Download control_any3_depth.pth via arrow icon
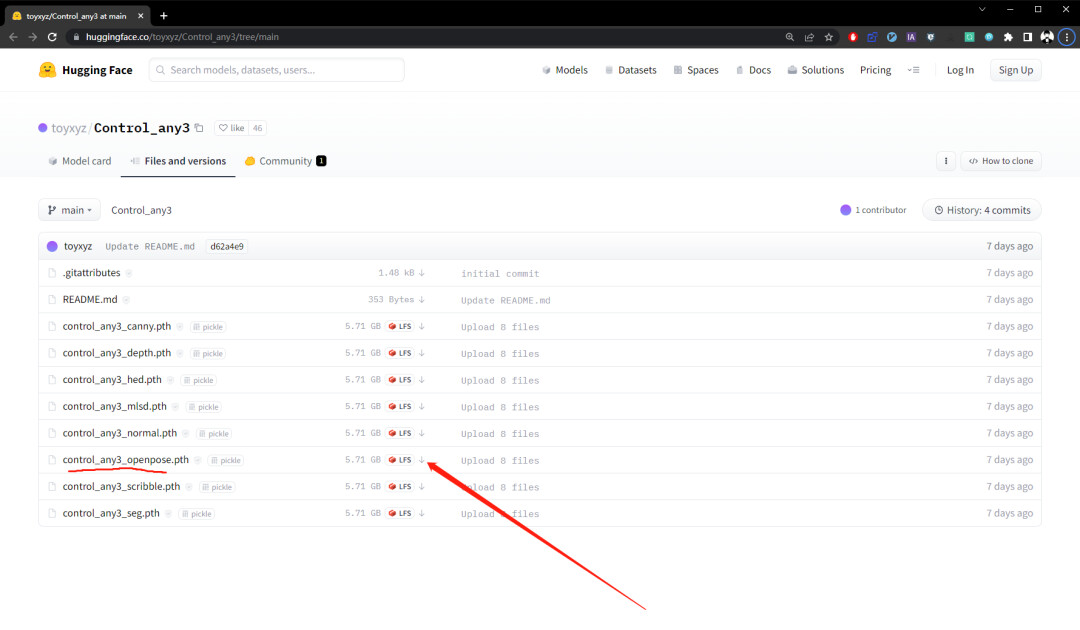Image resolution: width=1080 pixels, height=630 pixels. click(422, 353)
